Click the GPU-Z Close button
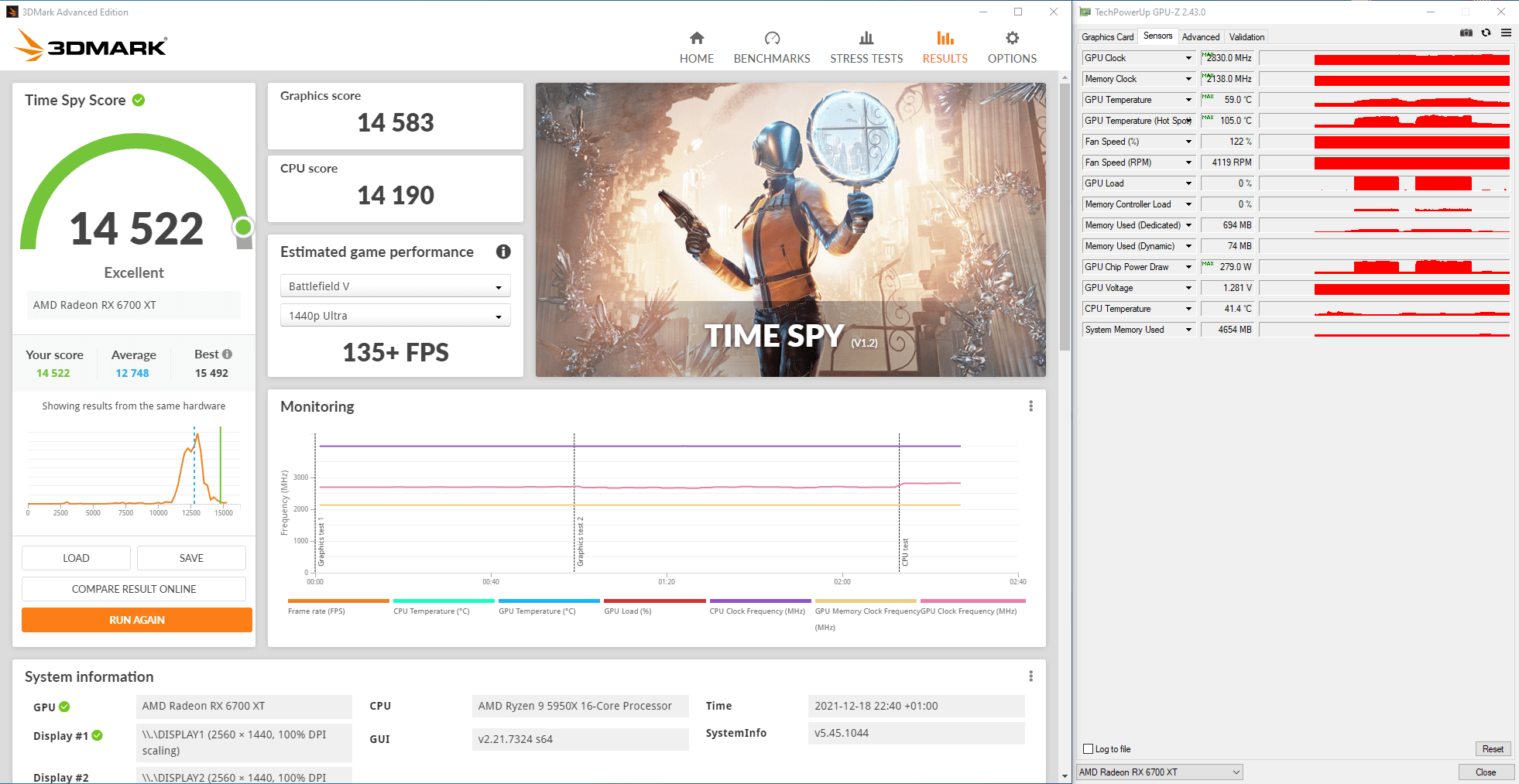This screenshot has width=1519, height=784. pyautogui.click(x=1486, y=772)
